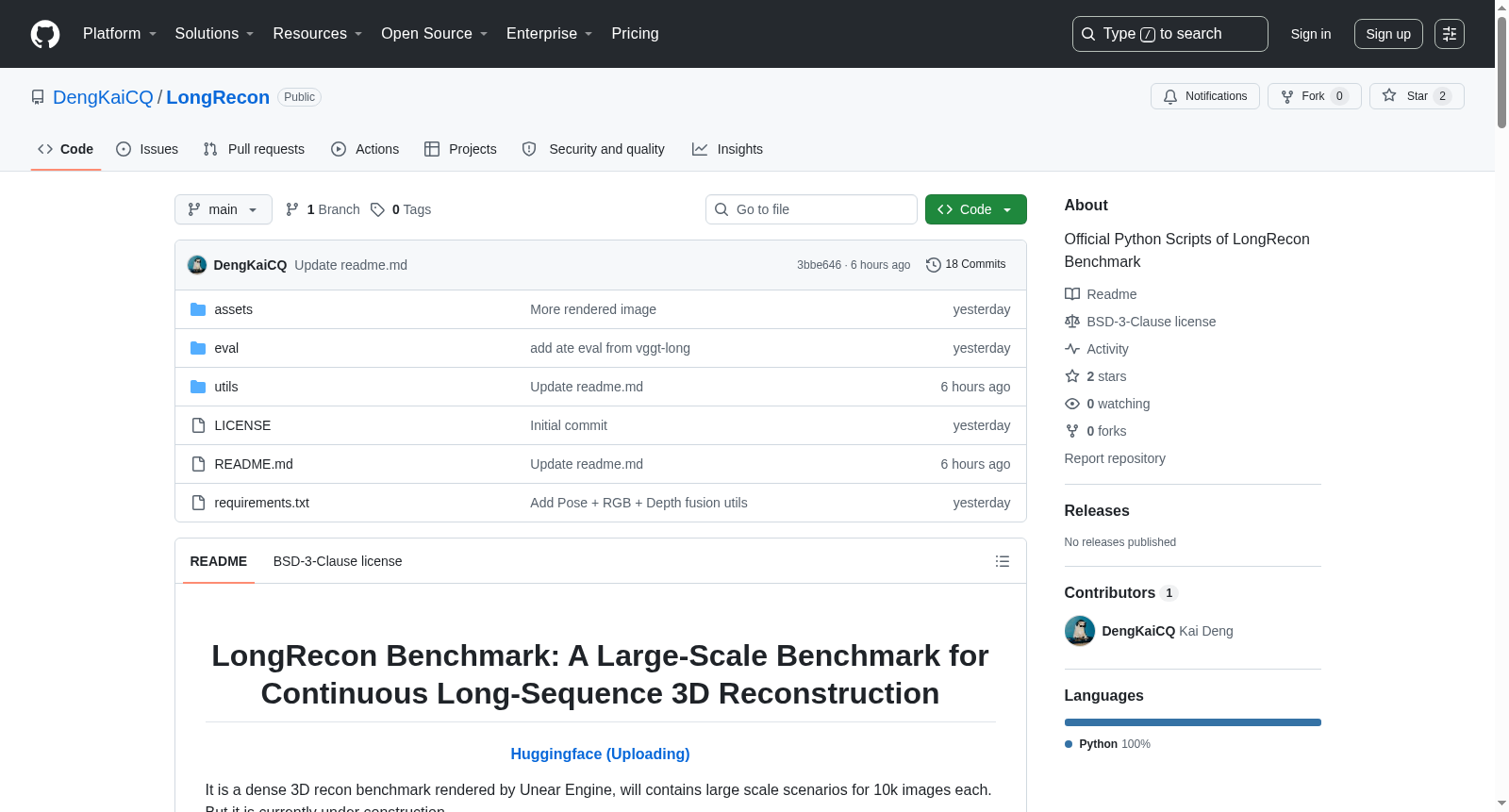This screenshot has width=1509, height=812.
Task: Click the fork icon beside 0 forks
Action: pos(1072,431)
